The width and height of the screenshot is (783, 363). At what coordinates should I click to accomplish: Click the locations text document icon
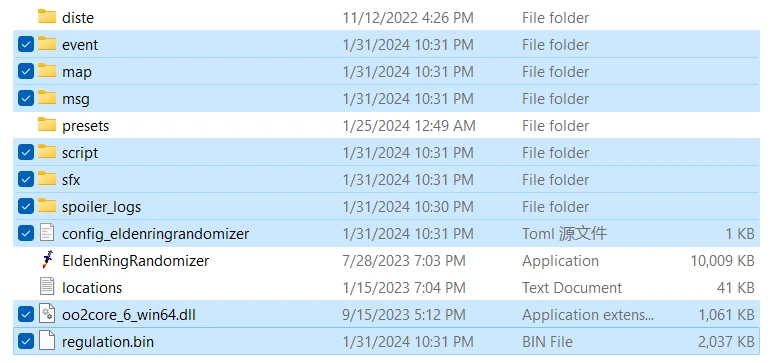pyautogui.click(x=47, y=287)
